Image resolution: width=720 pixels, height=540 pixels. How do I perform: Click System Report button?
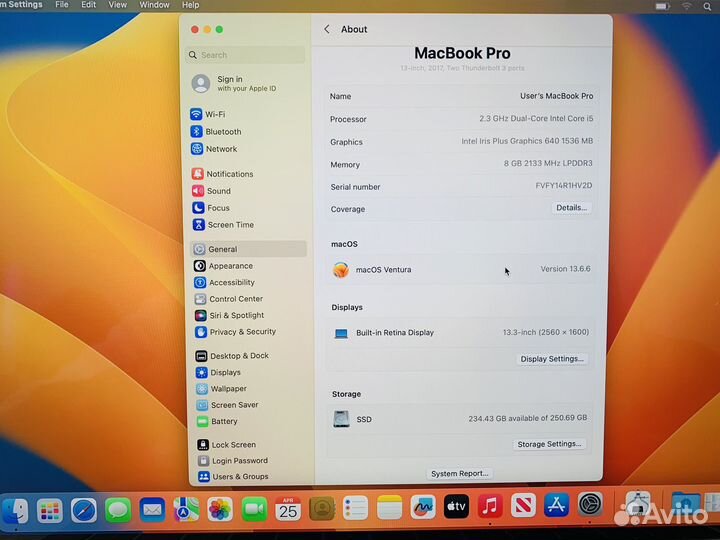click(459, 474)
